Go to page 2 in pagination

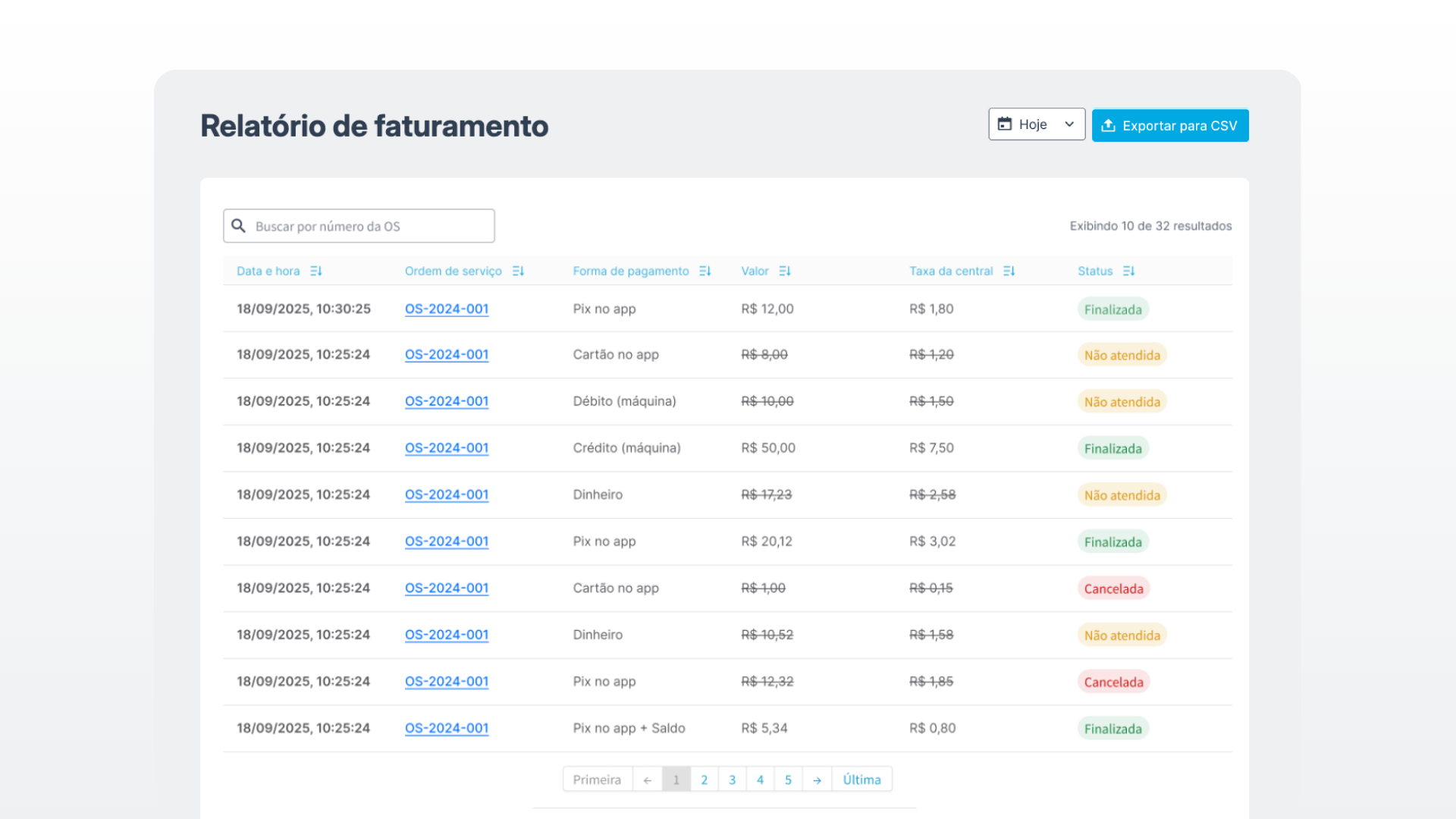(704, 780)
